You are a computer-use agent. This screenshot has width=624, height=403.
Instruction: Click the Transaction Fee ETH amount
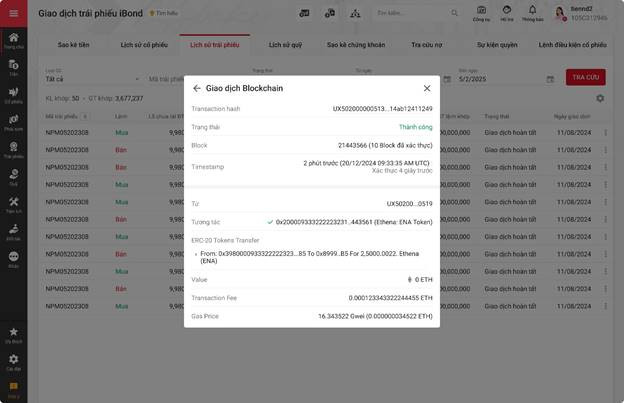(390, 298)
